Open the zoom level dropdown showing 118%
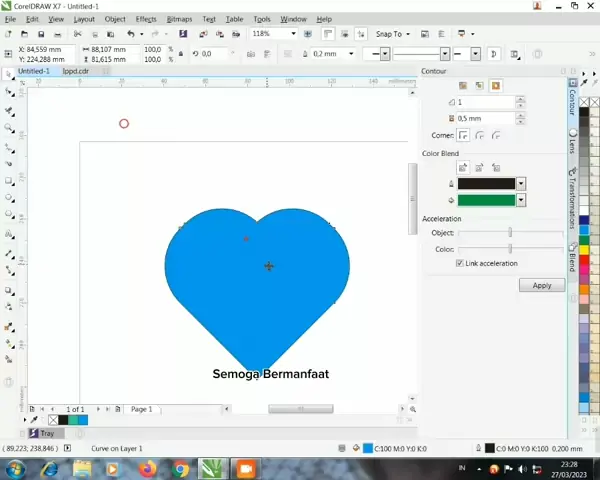Screen dimensions: 600x480 click(x=293, y=34)
